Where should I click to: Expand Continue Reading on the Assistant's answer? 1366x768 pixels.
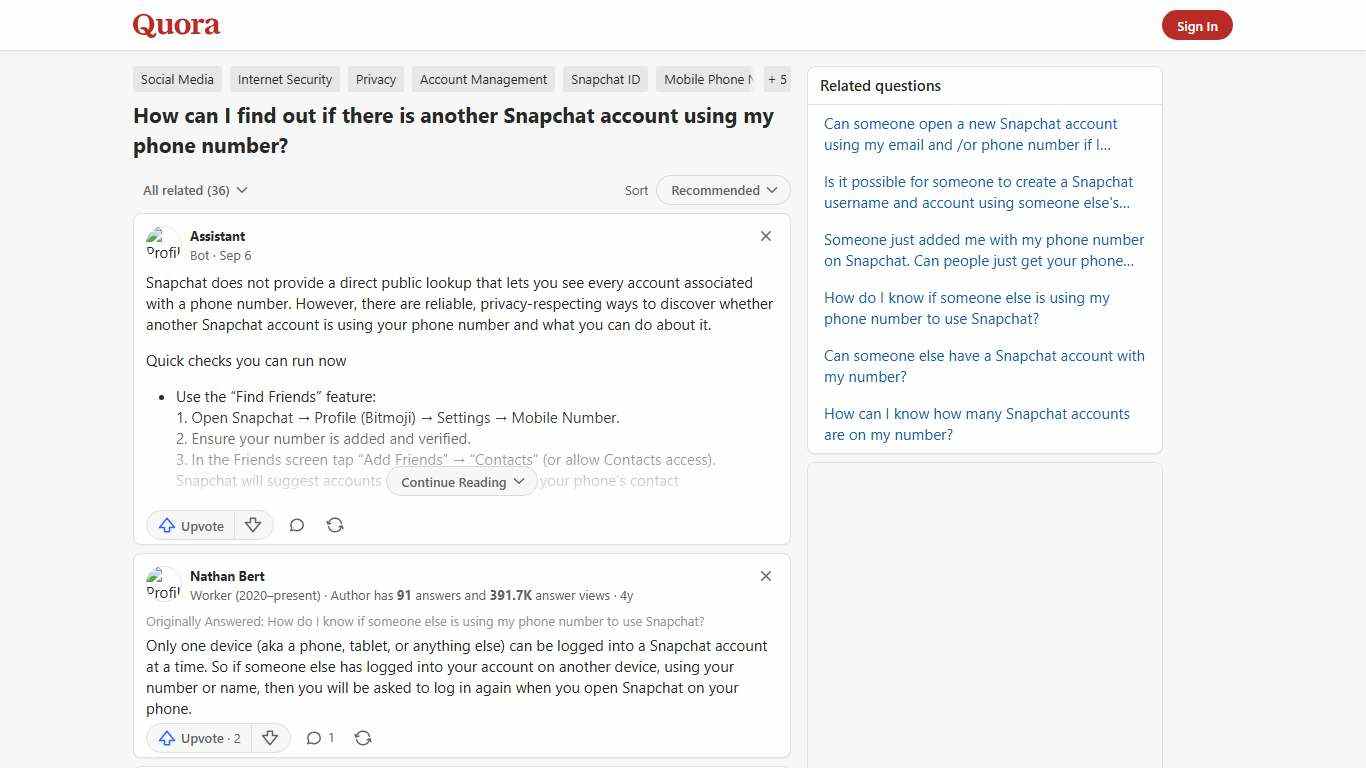pyautogui.click(x=461, y=481)
